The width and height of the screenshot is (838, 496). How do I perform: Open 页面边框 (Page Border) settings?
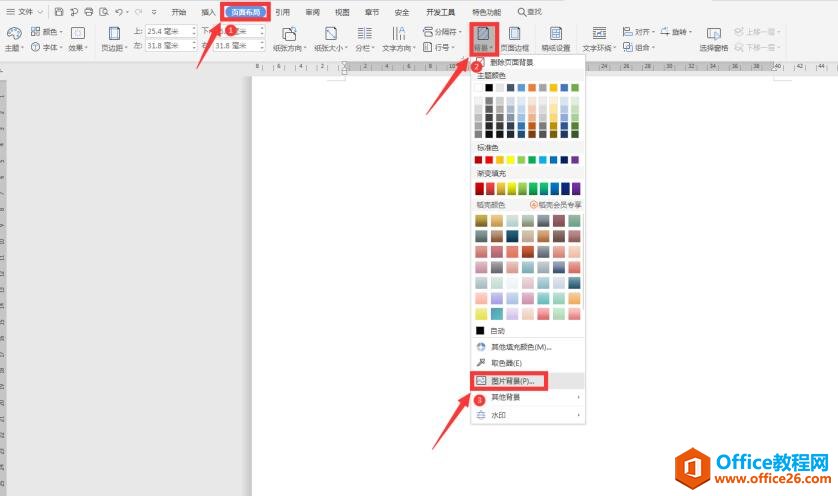tap(514, 38)
